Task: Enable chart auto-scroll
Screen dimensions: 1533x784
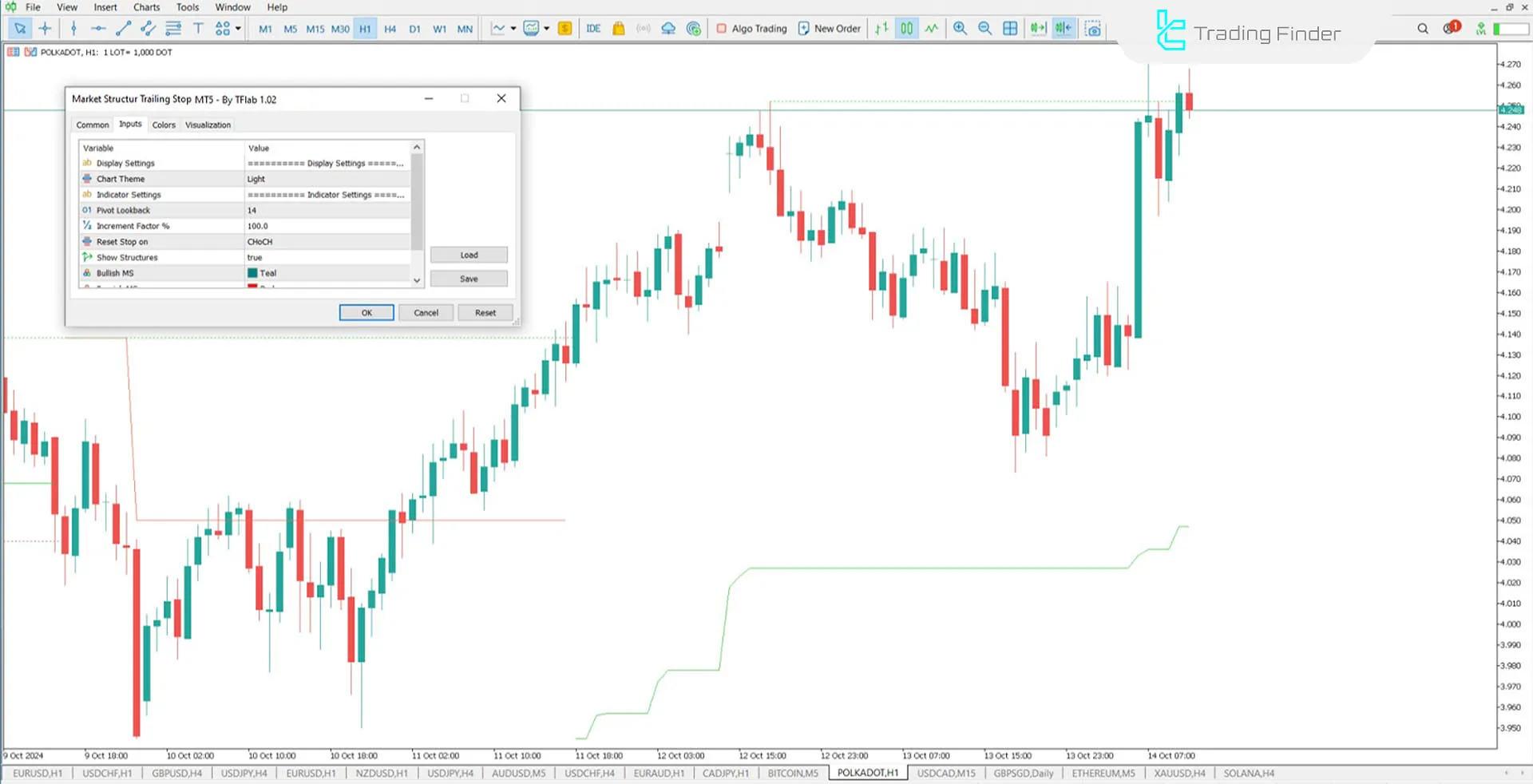Action: pyautogui.click(x=1038, y=28)
